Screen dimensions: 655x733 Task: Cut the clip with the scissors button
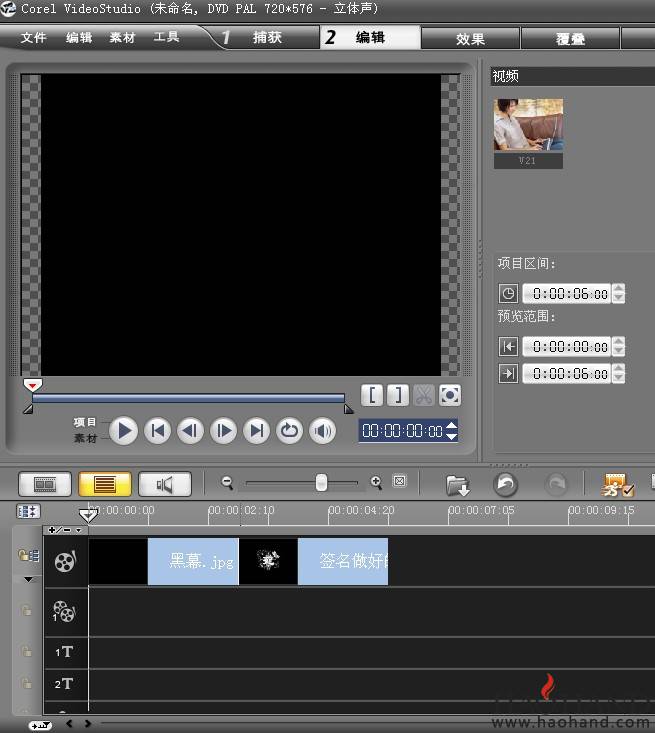point(424,395)
